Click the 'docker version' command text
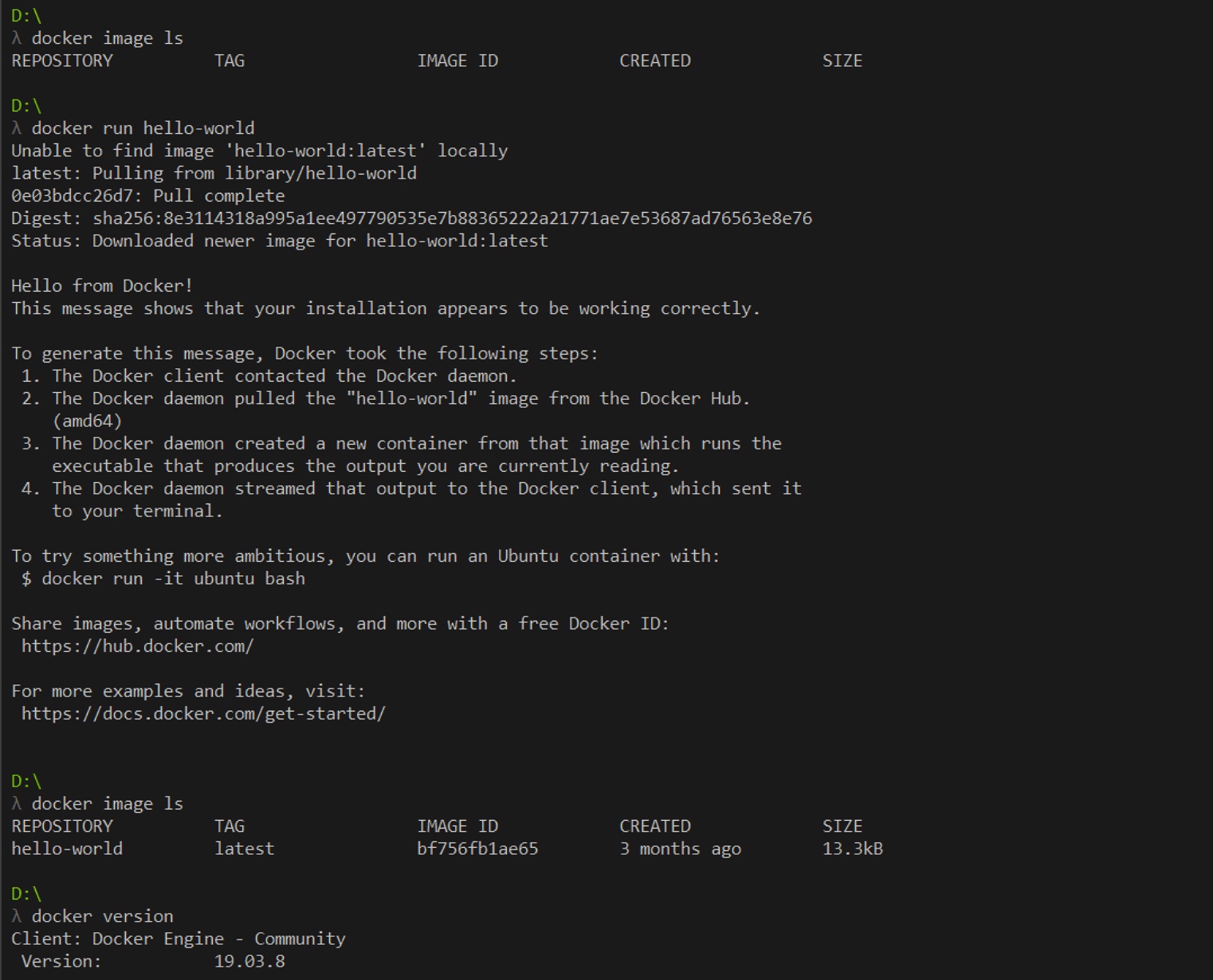Viewport: 1213px width, 980px height. tap(102, 916)
